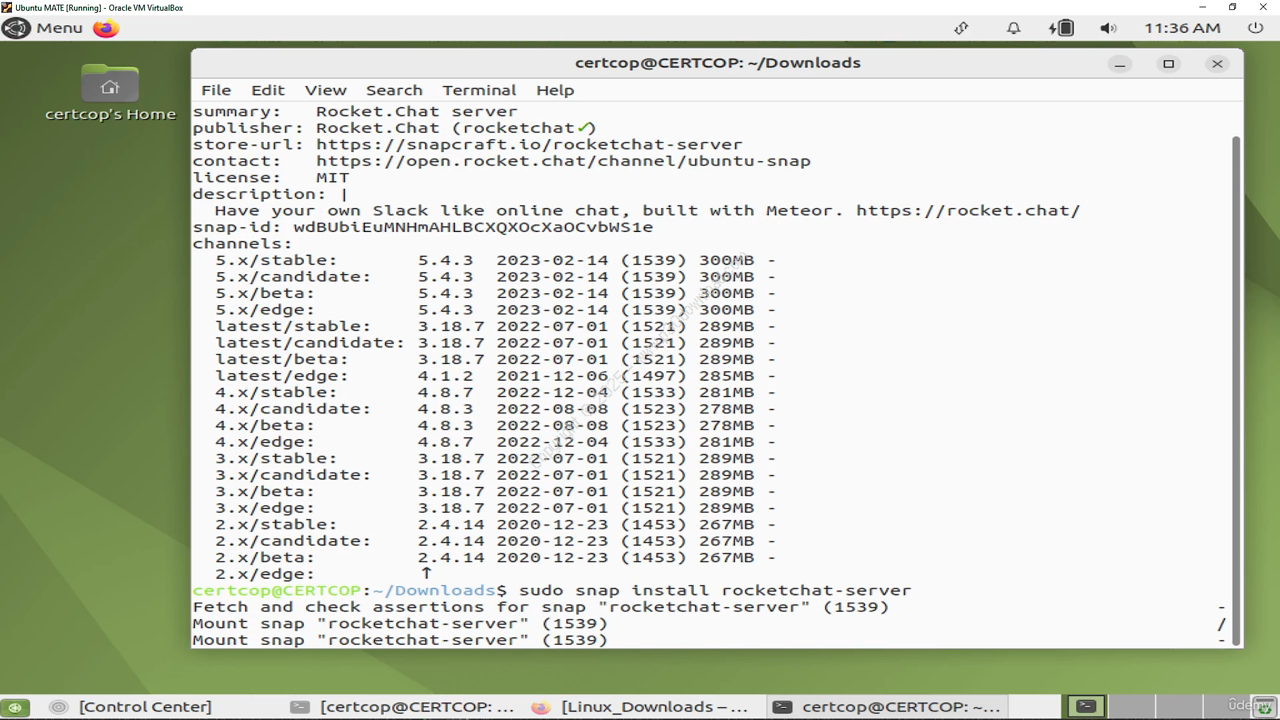Screen dimensions: 1280x720
Task: Click the terminal title certcop@CERTCOP: ~/Downloads
Action: click(x=718, y=63)
